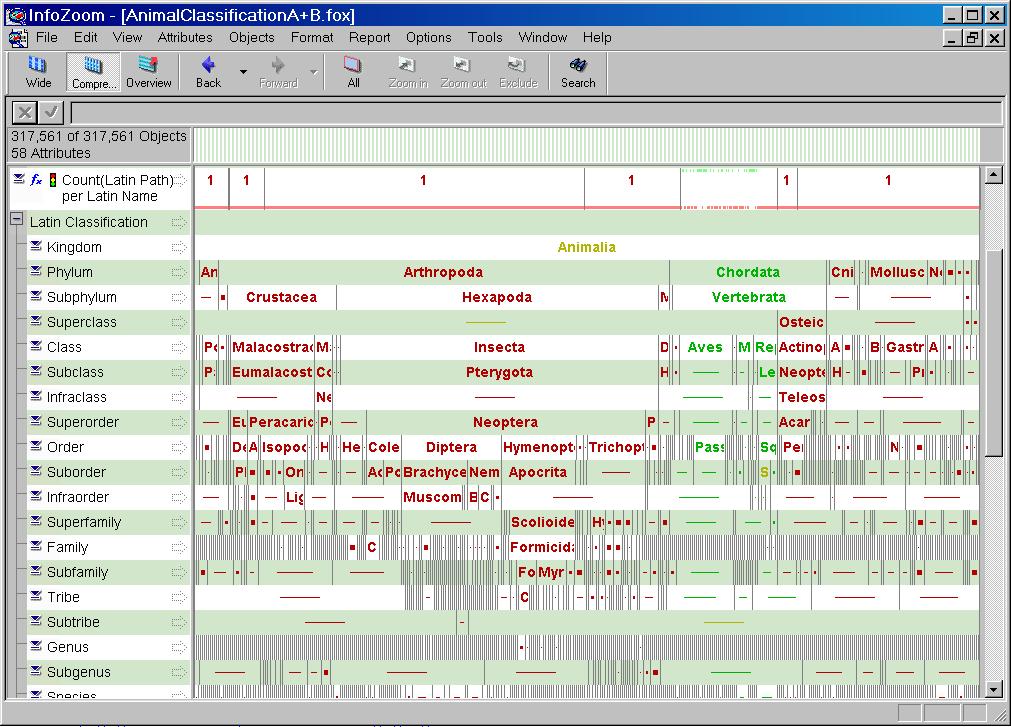1011x727 pixels.
Task: Click the vertical scrollbar down arrow
Action: (993, 689)
